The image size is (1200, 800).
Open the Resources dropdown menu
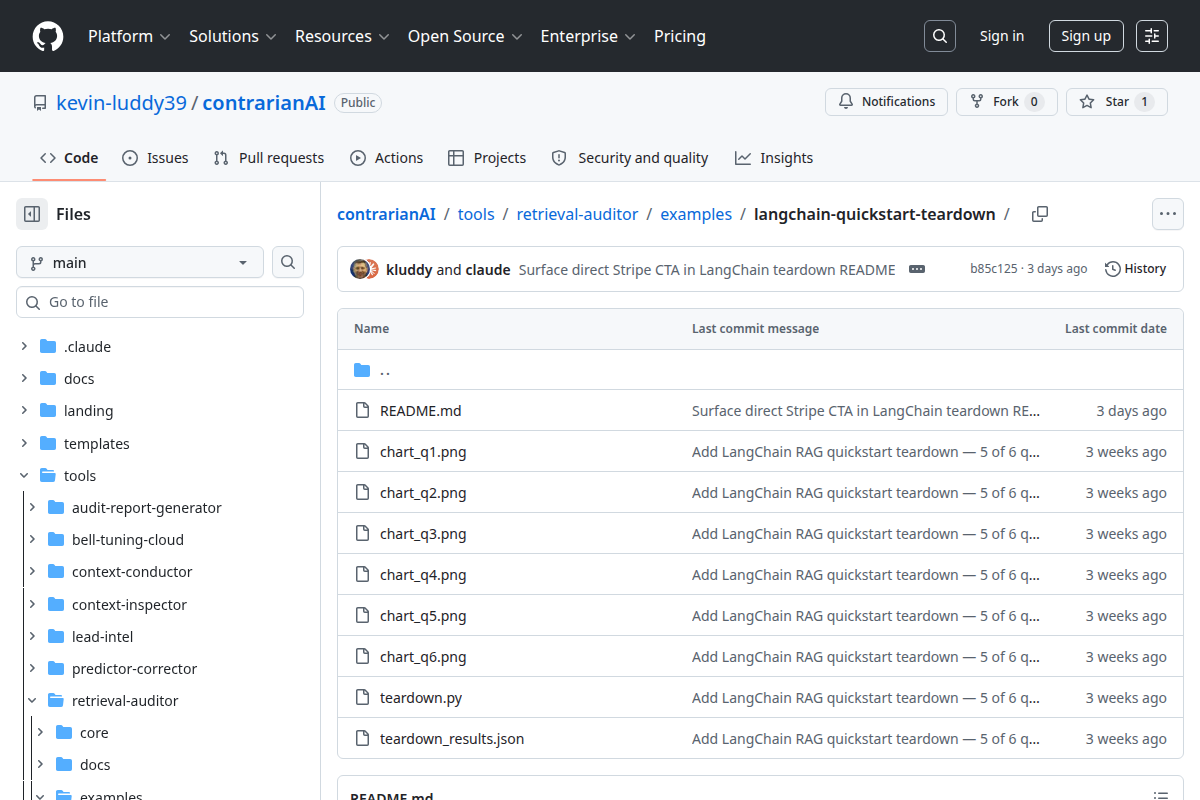342,36
